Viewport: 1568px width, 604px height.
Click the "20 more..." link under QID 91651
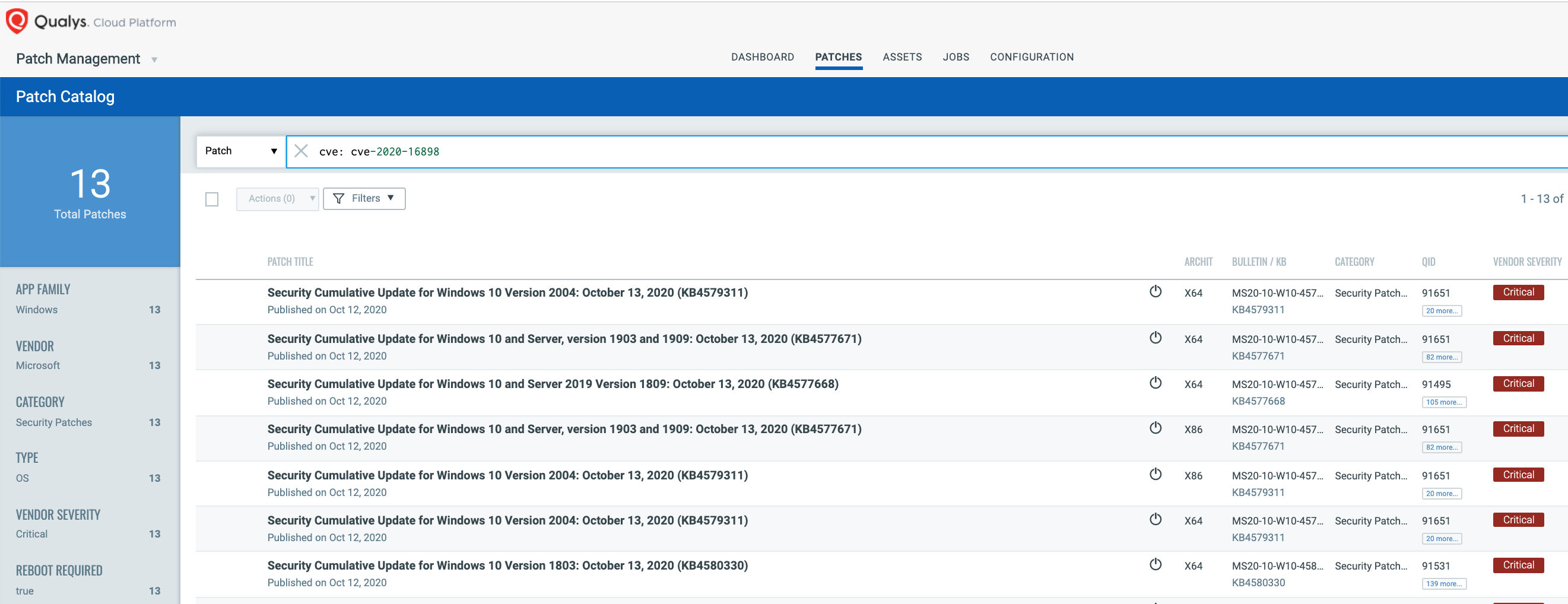click(x=1442, y=311)
